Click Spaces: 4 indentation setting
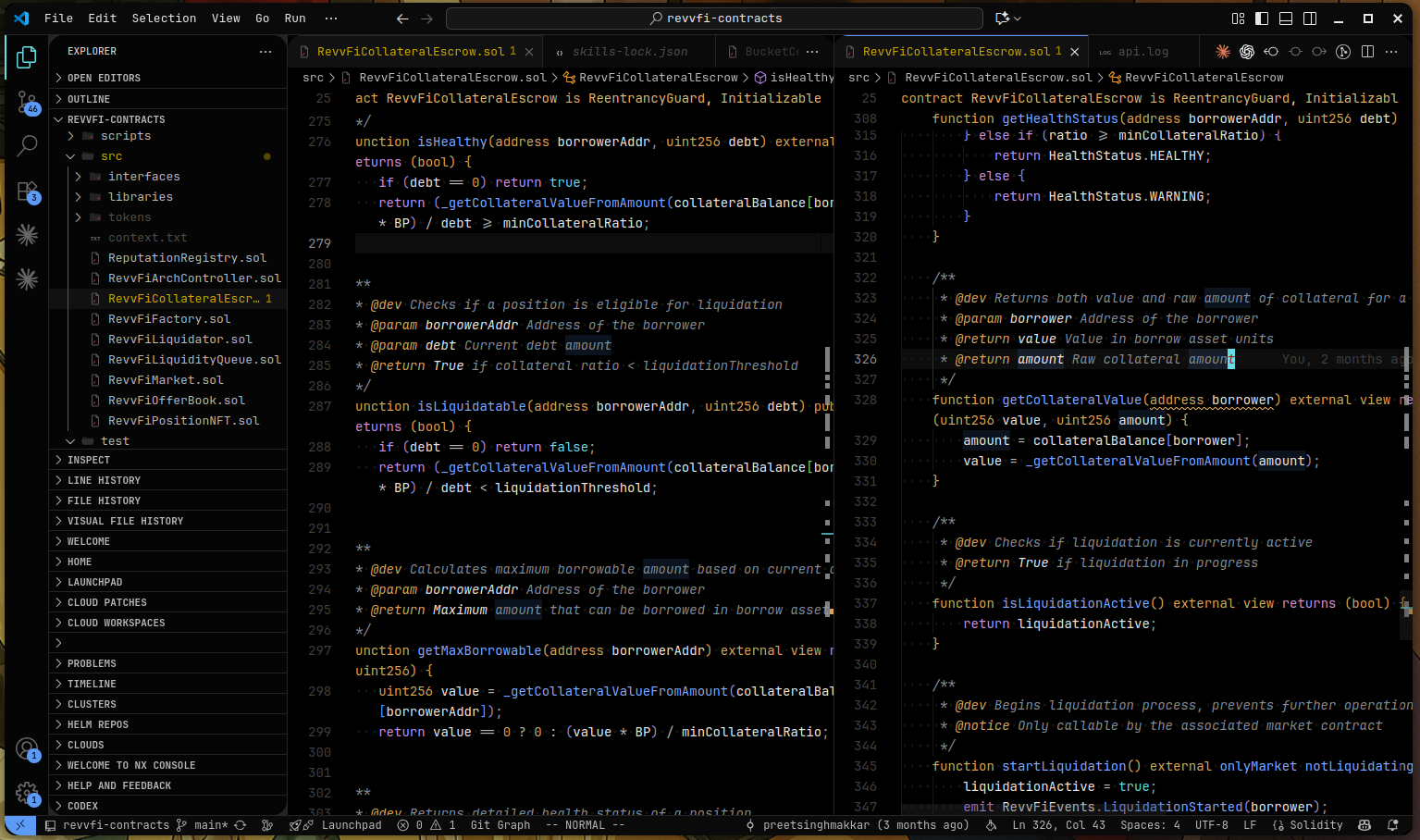1420x840 pixels. pos(1150,825)
